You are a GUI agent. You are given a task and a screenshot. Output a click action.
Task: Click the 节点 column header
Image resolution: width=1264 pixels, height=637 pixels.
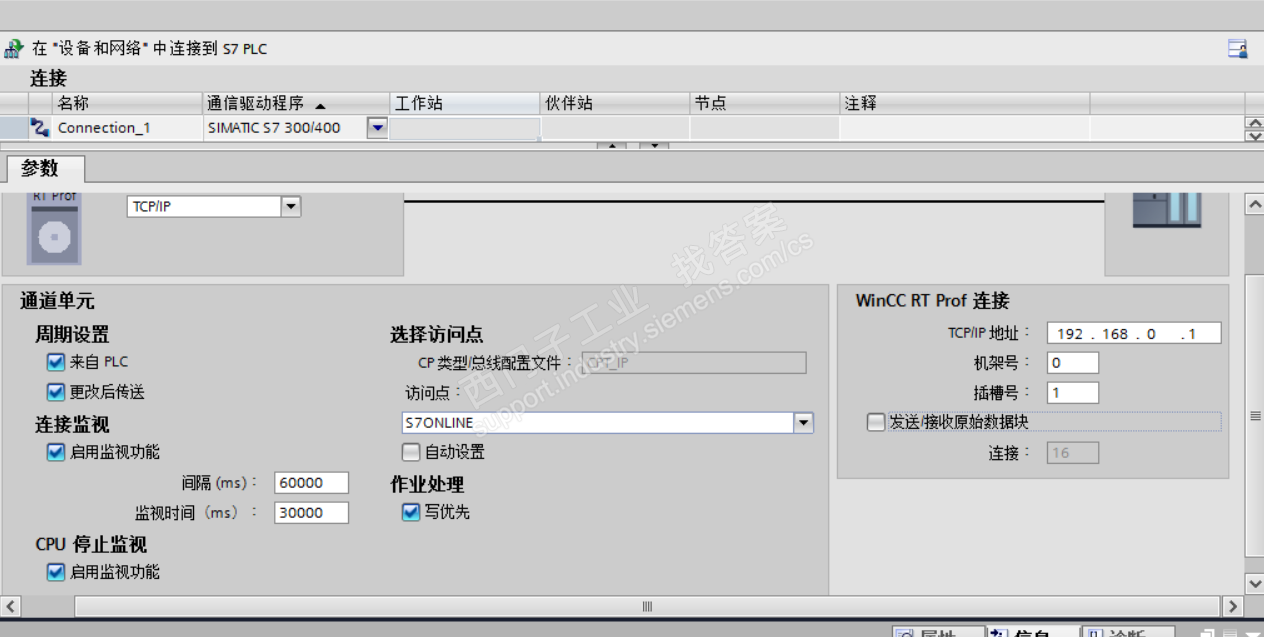[x=765, y=103]
